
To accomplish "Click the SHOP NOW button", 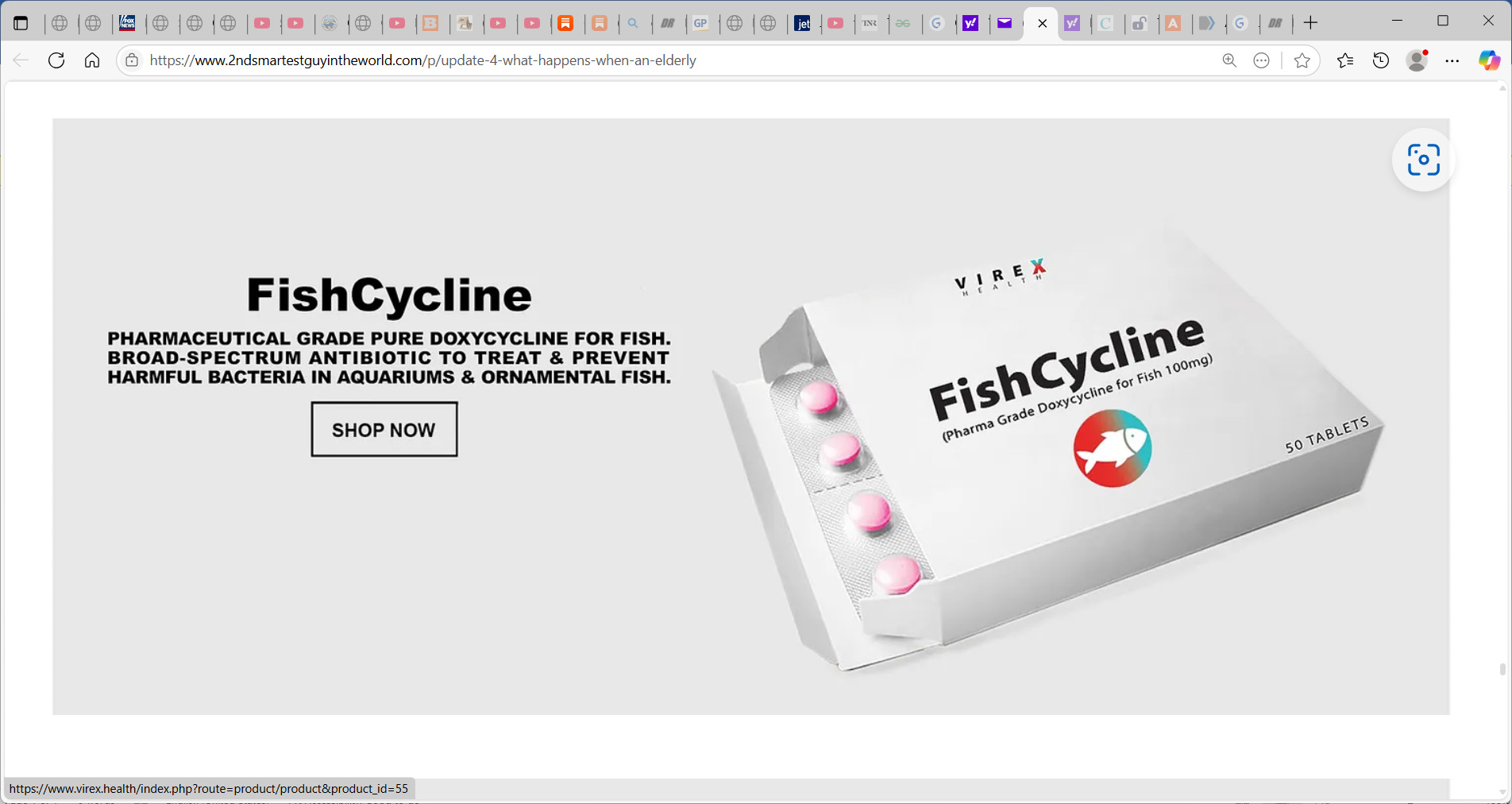I will tap(384, 429).
